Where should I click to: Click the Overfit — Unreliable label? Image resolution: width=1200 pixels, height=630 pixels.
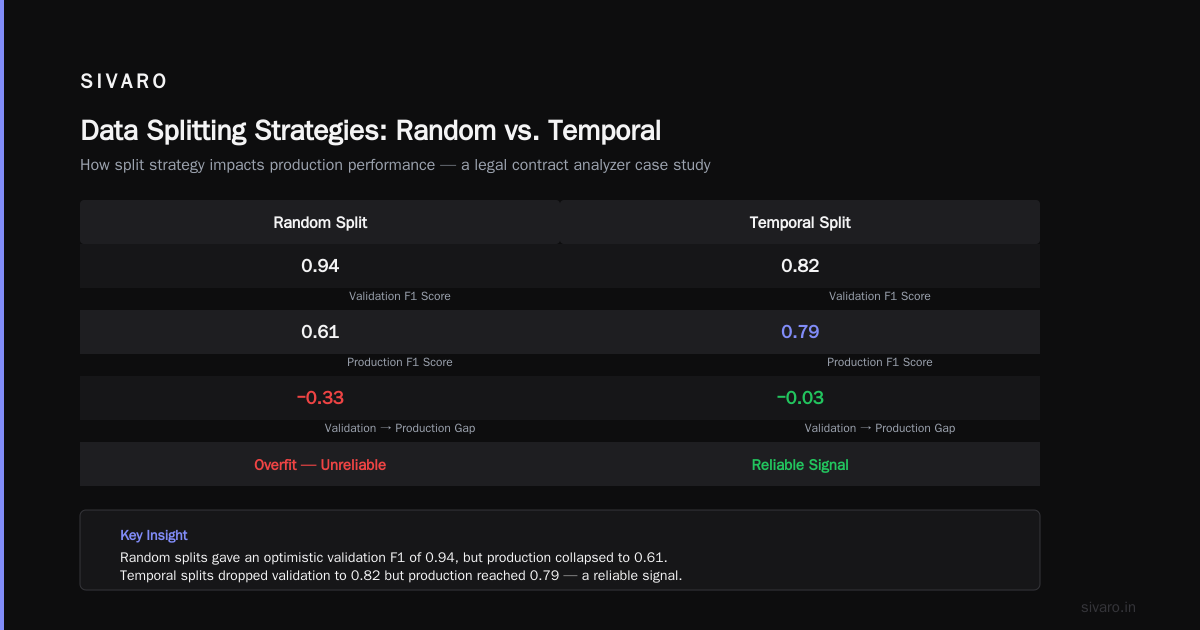point(320,465)
